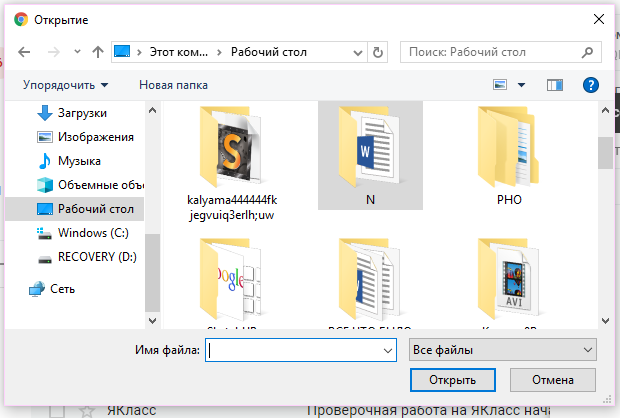Screen dimensions: 620x418
Task: Tick the checkbox beside ЯКласс email in background
Action: (57, 411)
